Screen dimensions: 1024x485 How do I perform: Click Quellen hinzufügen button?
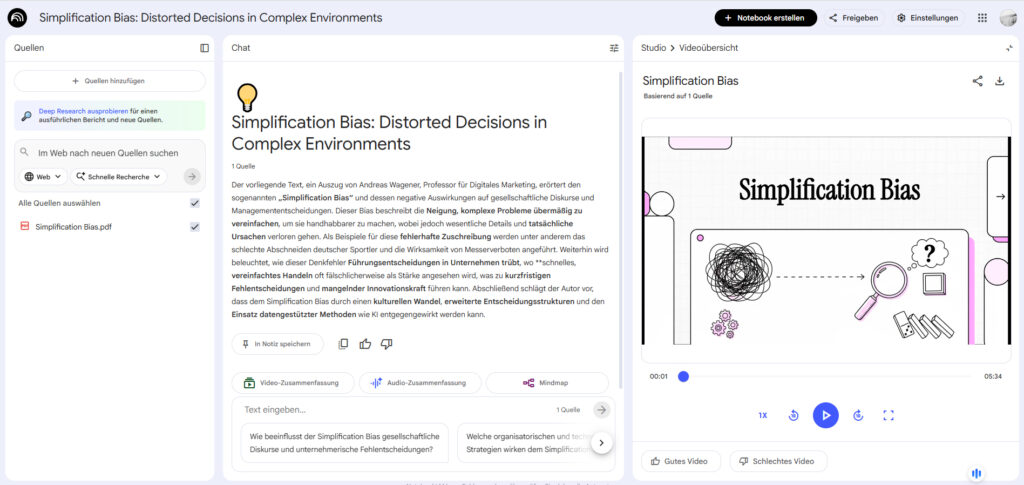pyautogui.click(x=110, y=81)
